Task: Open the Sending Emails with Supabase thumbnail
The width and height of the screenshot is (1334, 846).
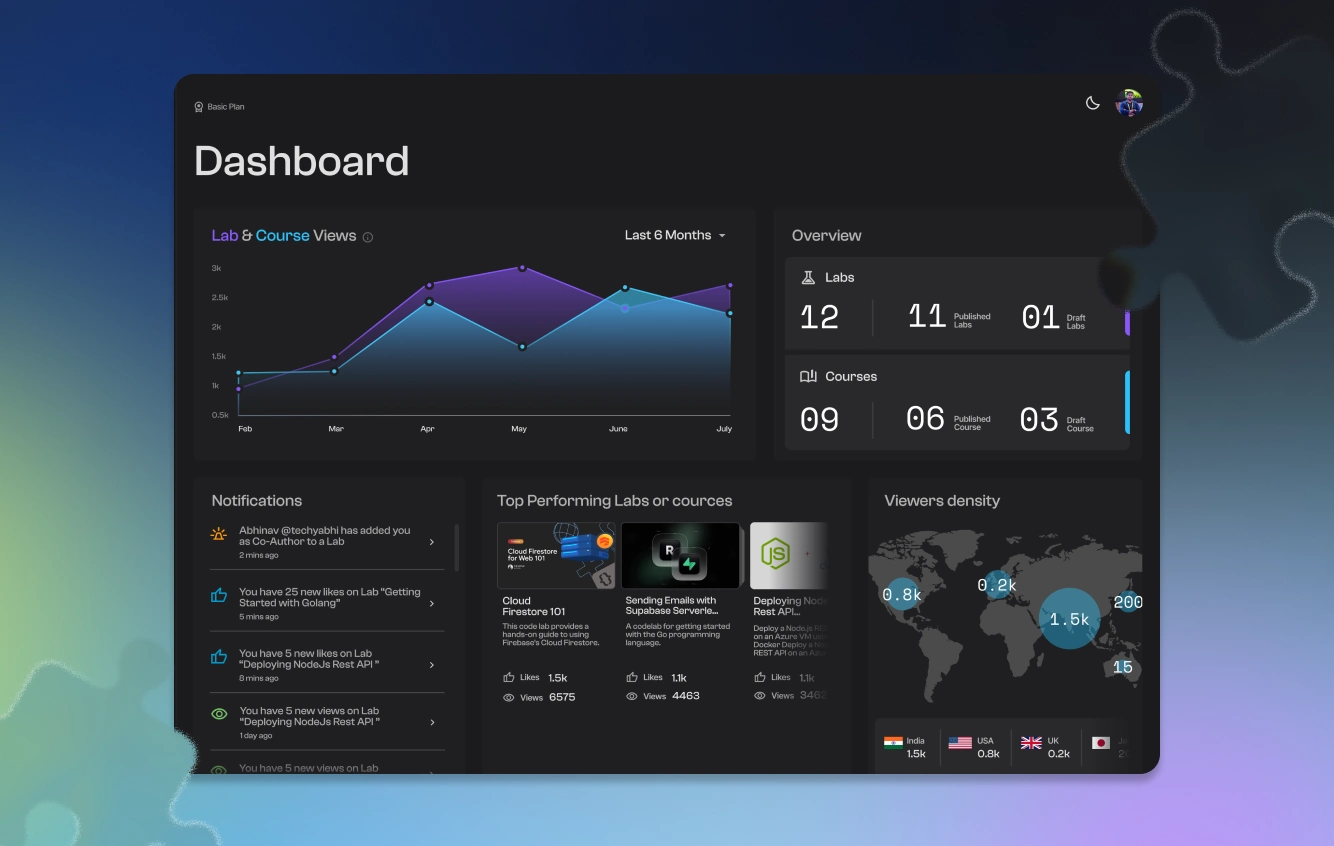Action: pos(681,555)
